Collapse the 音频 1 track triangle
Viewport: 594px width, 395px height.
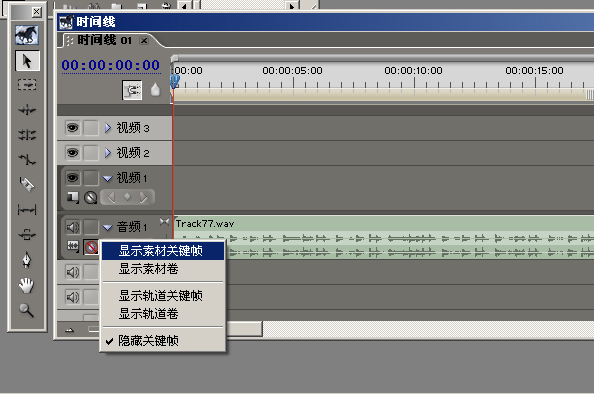pos(108,227)
